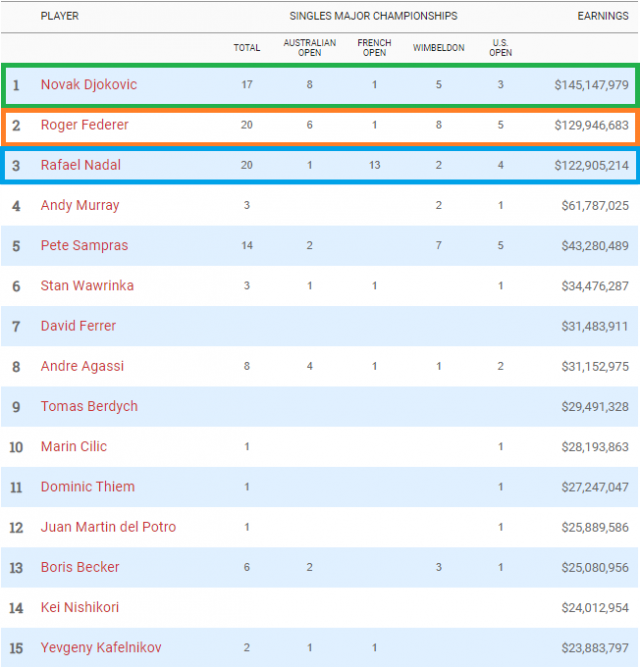Select Boris Becker player link
Viewport: 640px width, 667px height.
point(80,567)
